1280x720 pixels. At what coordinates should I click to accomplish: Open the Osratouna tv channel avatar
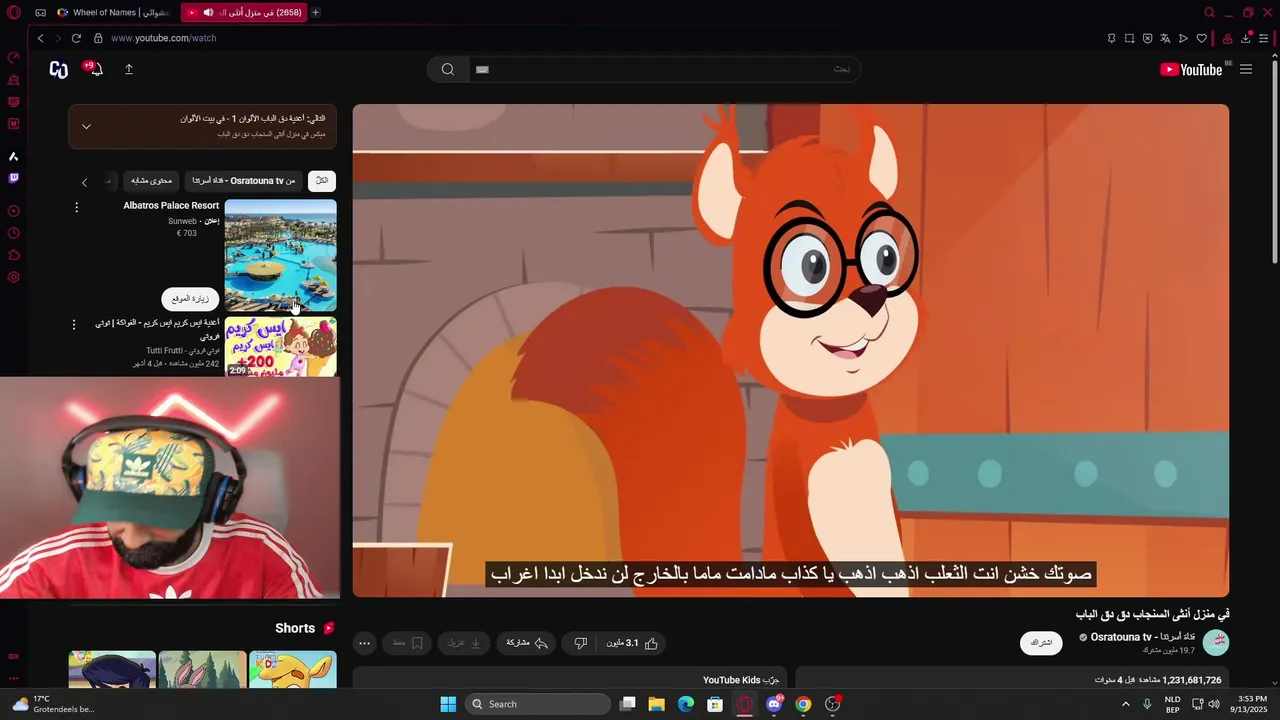coord(1216,642)
